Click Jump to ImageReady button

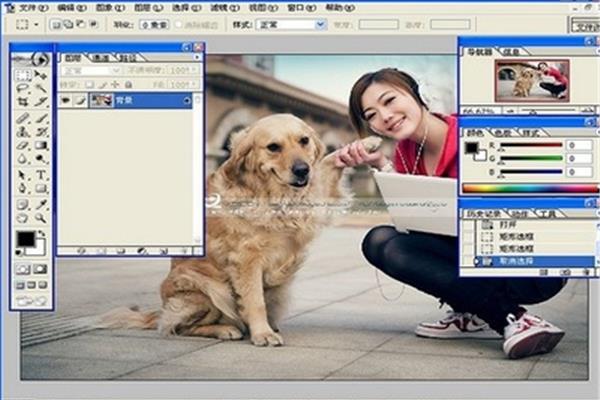click(32, 301)
